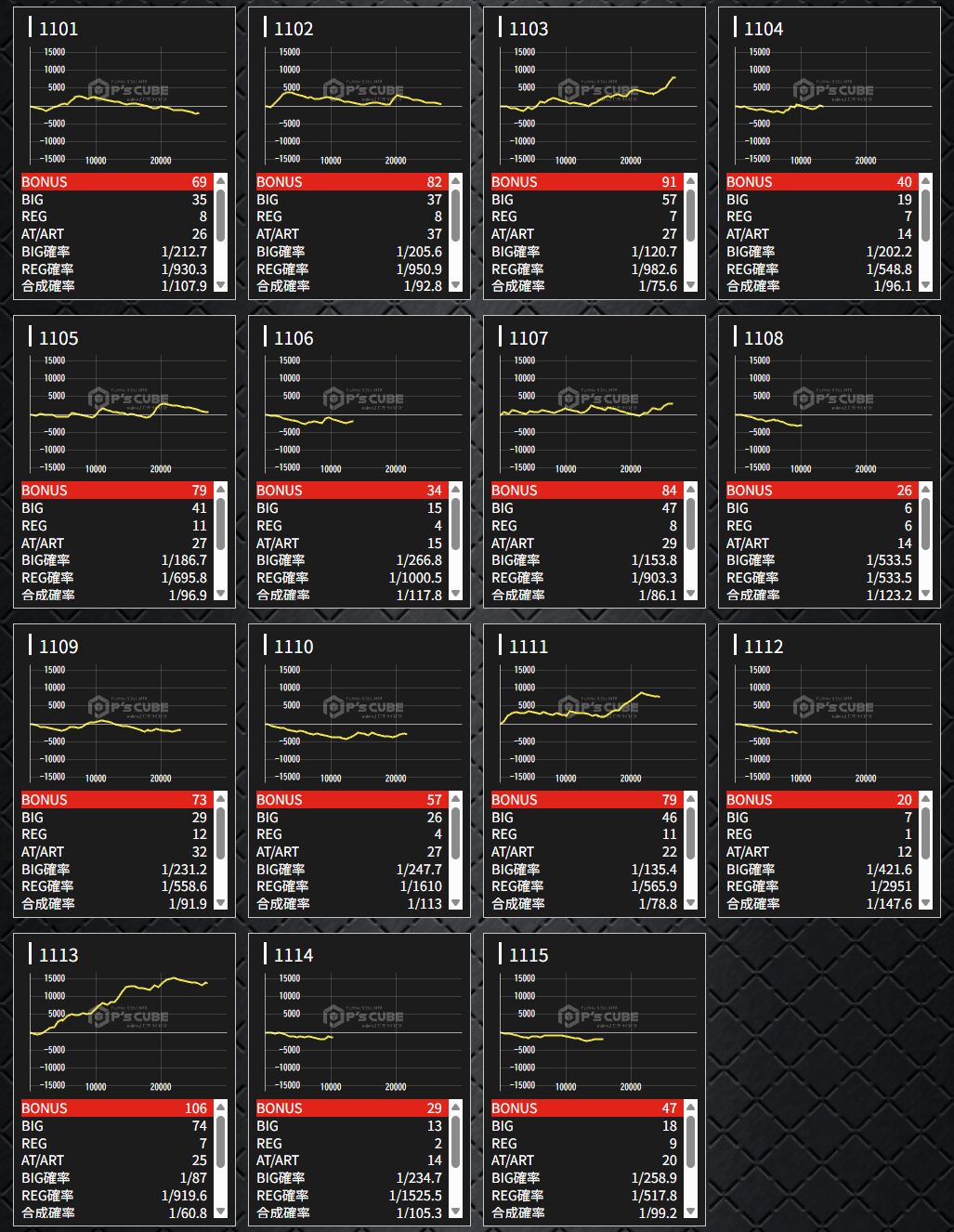Screen dimensions: 954x1232
Task: Click scroll-down arrow in machine 1108 data list
Action: [x=926, y=594]
